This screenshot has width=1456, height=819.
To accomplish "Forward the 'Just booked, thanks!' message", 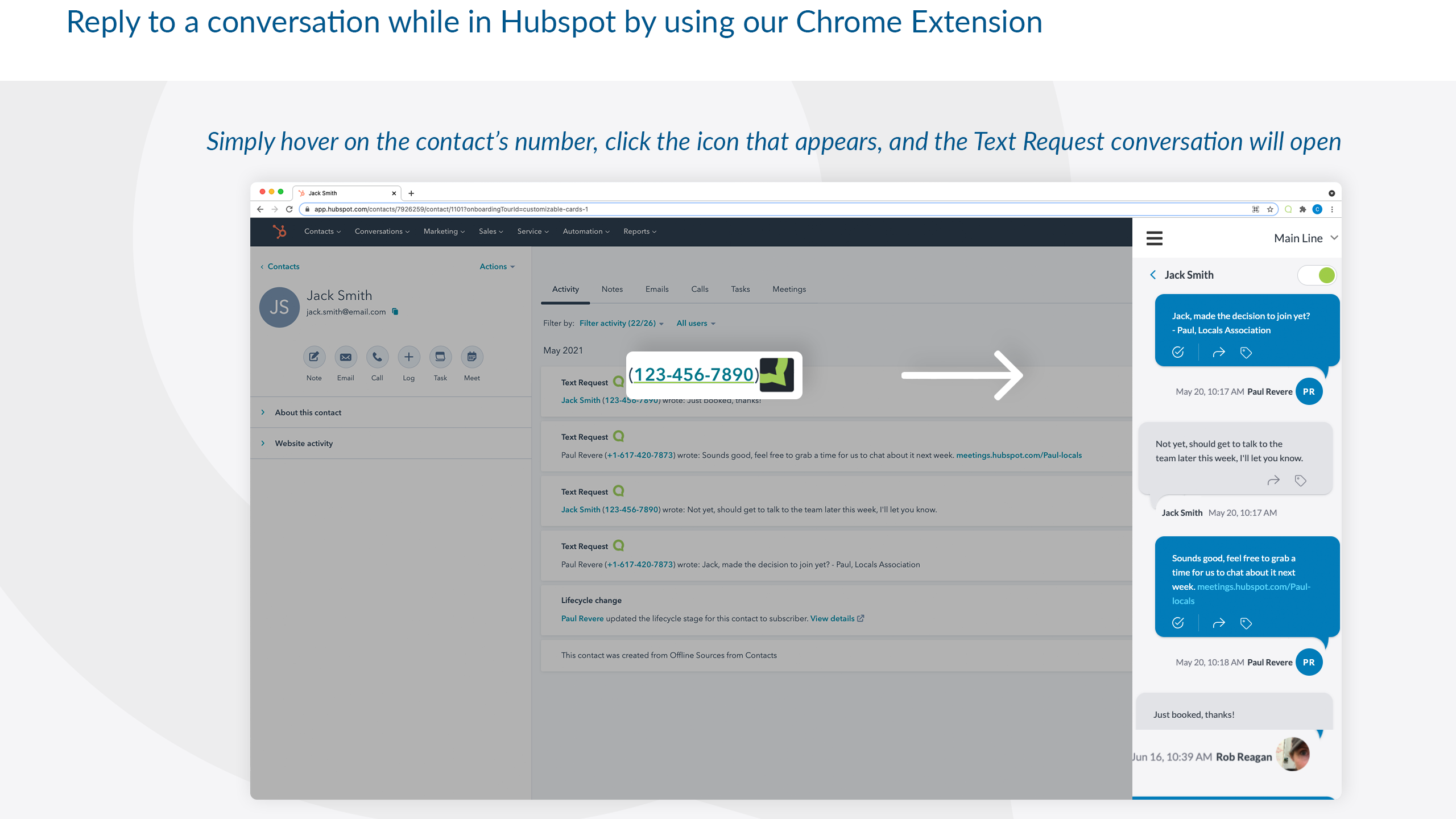I will [x=1274, y=479].
